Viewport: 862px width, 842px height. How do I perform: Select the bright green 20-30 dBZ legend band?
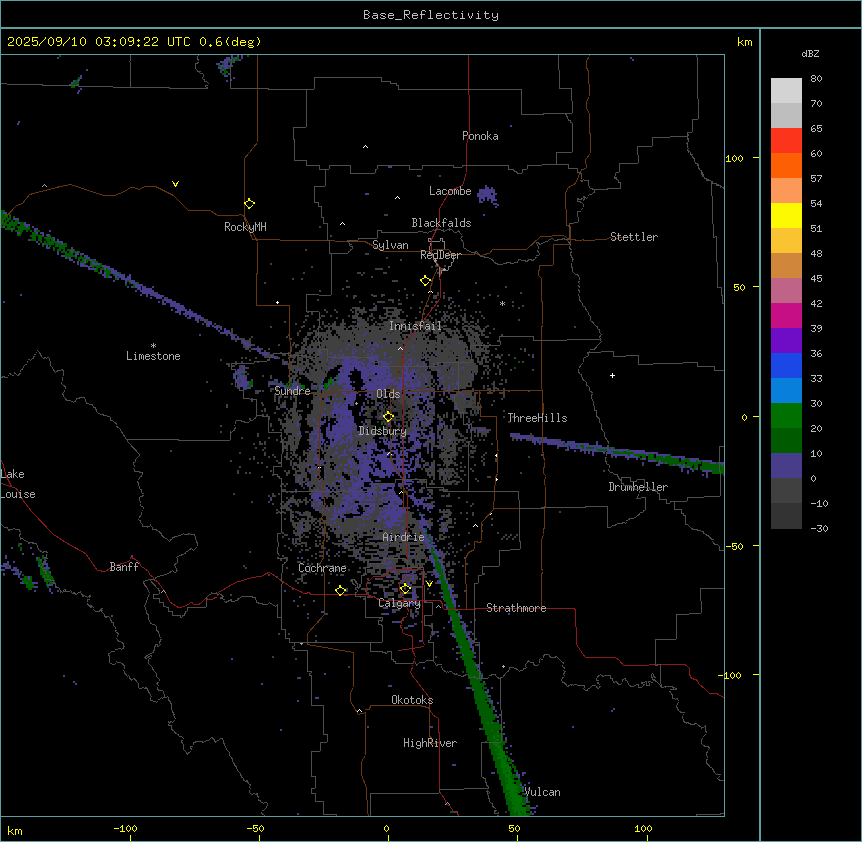786,416
